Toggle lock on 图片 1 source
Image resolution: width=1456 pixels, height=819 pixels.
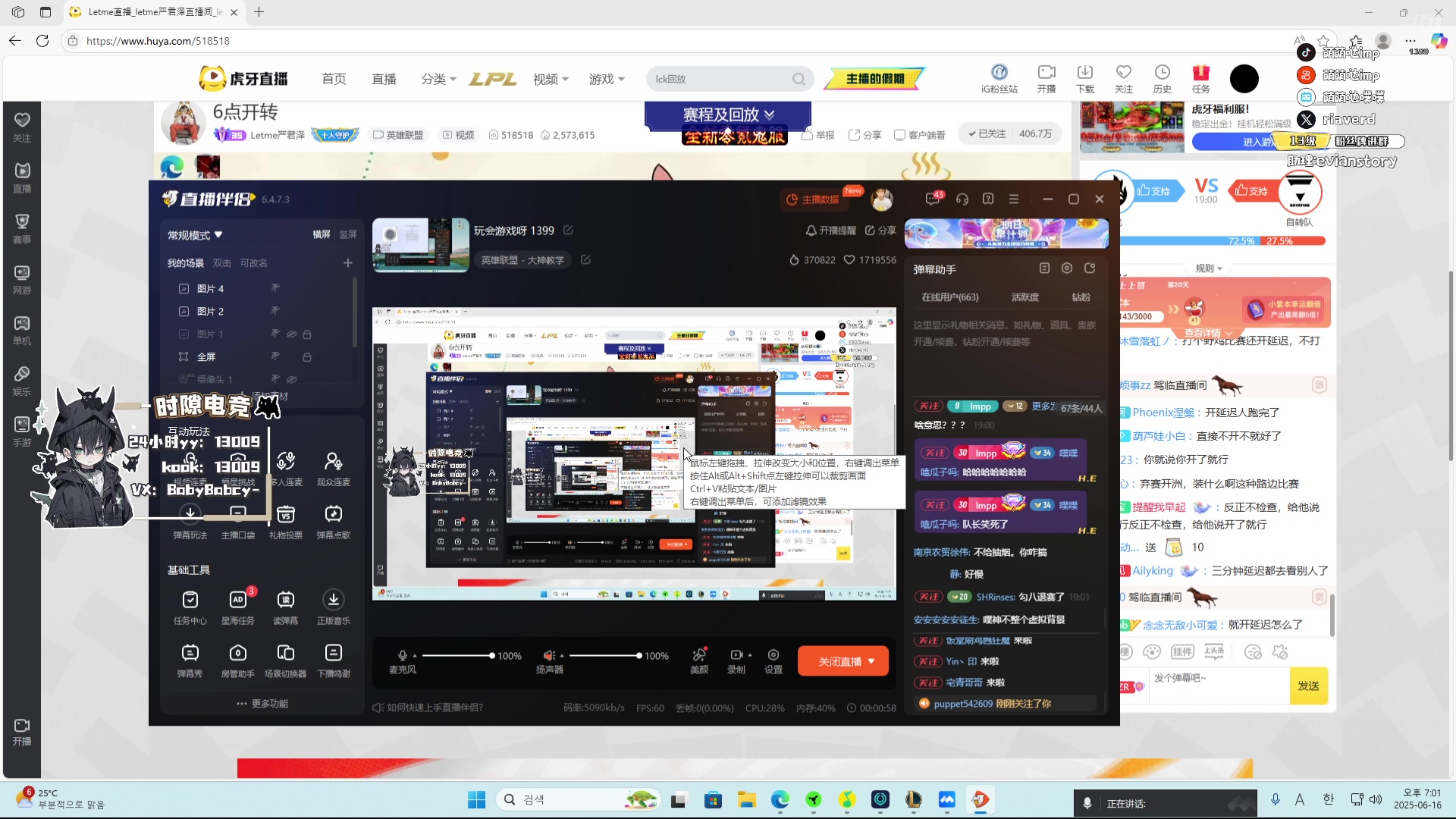click(307, 334)
